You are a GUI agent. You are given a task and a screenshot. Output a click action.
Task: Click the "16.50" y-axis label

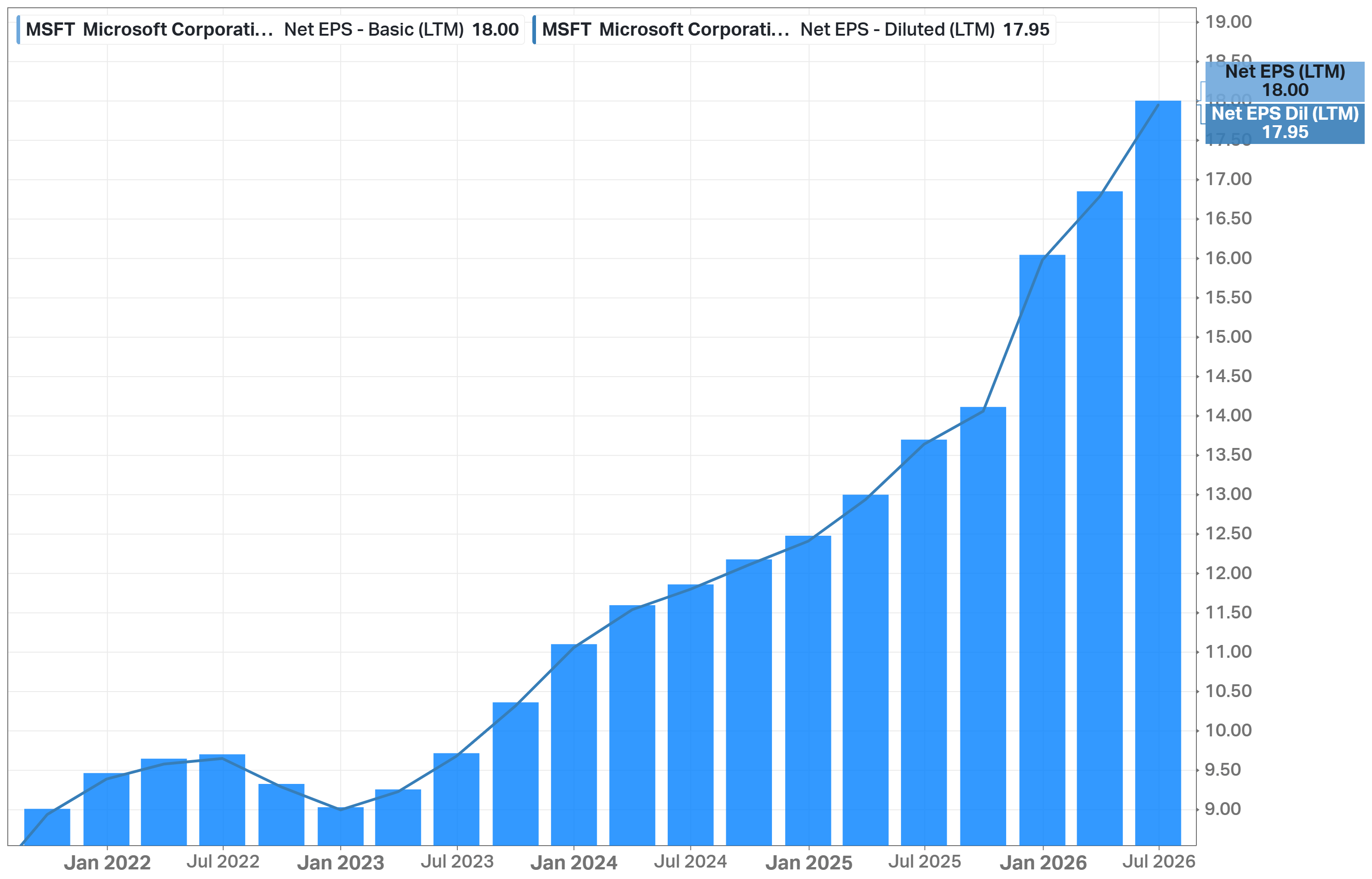click(1228, 218)
